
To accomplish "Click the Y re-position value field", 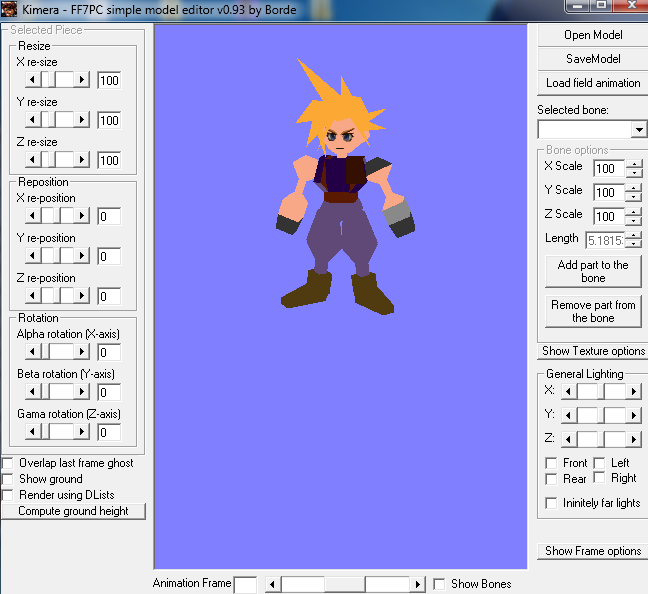I will (110, 256).
